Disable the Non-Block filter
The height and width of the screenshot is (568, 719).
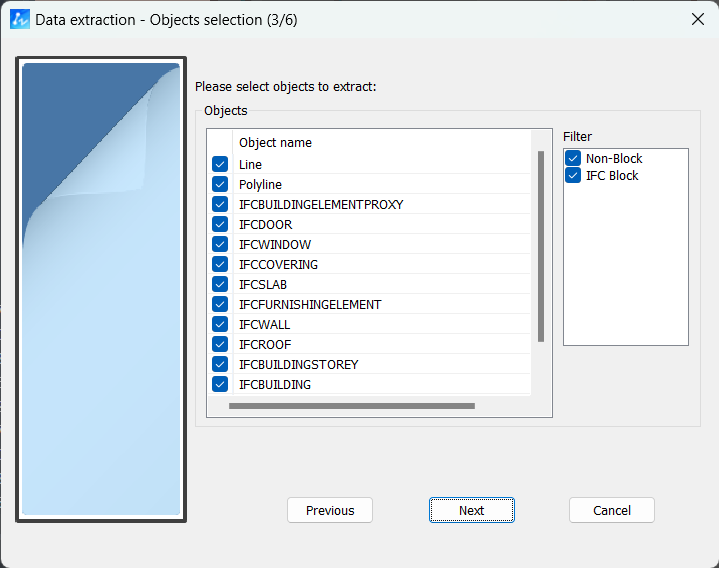pos(573,158)
